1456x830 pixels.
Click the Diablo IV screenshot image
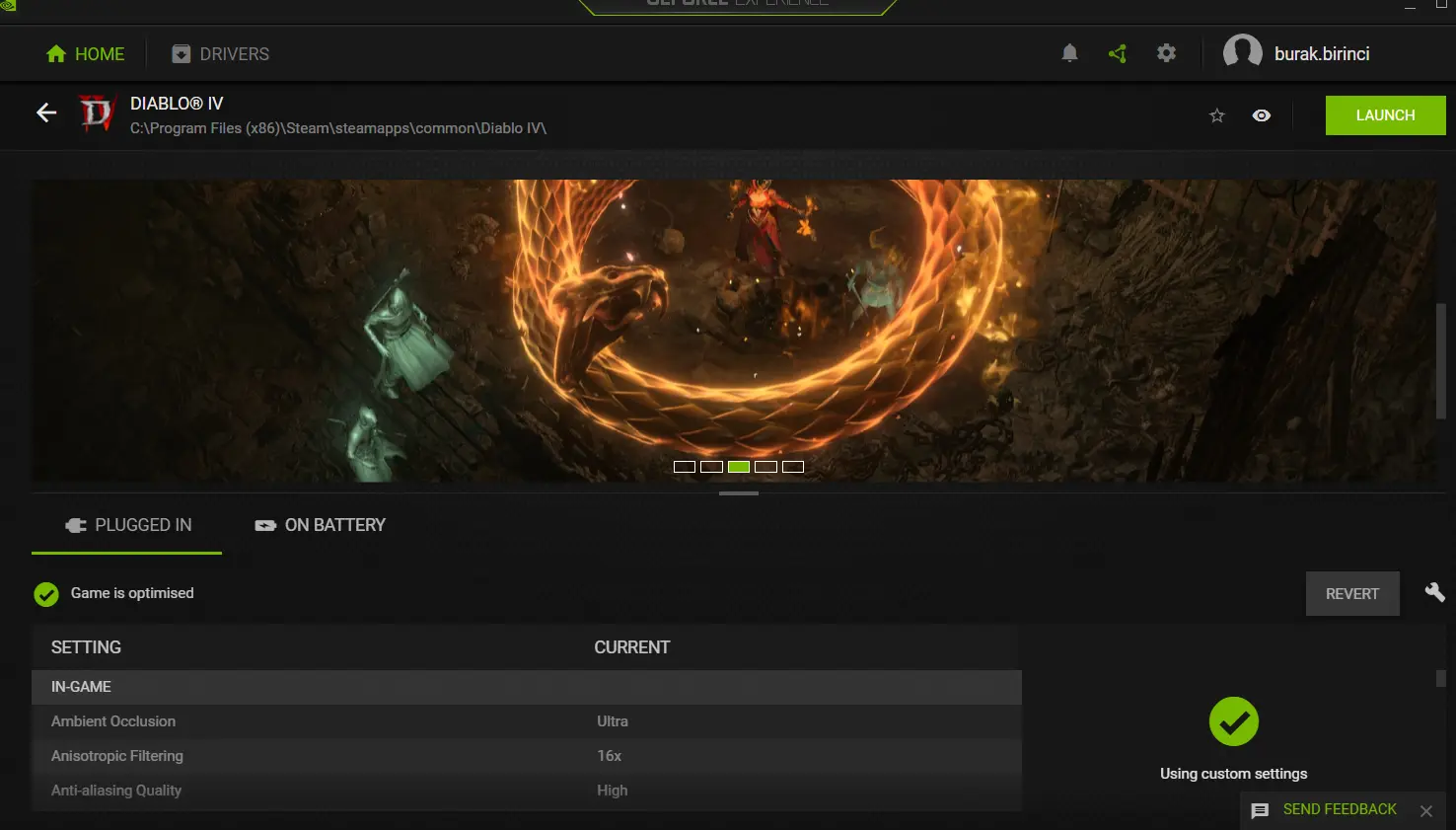click(x=734, y=331)
